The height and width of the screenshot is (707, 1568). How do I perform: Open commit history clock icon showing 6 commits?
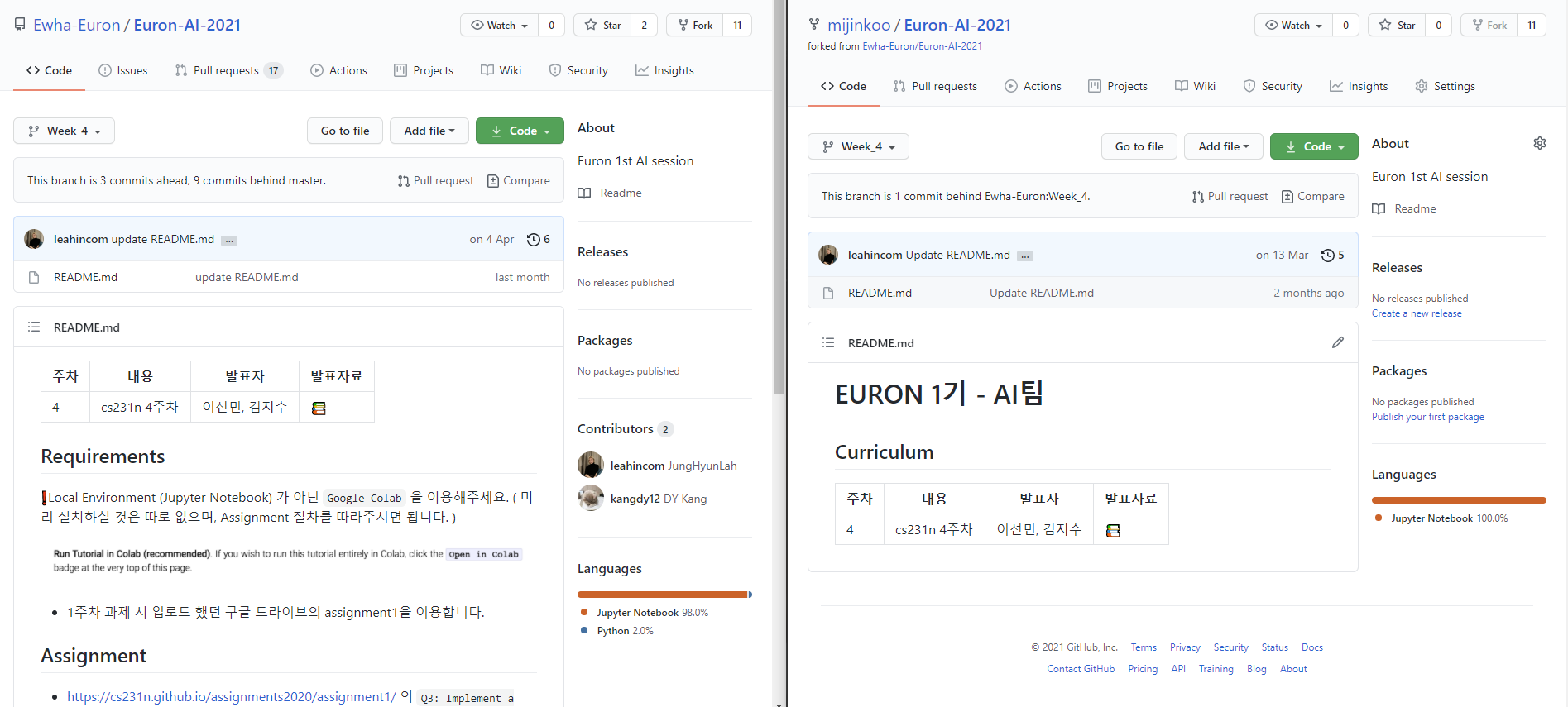[x=534, y=240]
